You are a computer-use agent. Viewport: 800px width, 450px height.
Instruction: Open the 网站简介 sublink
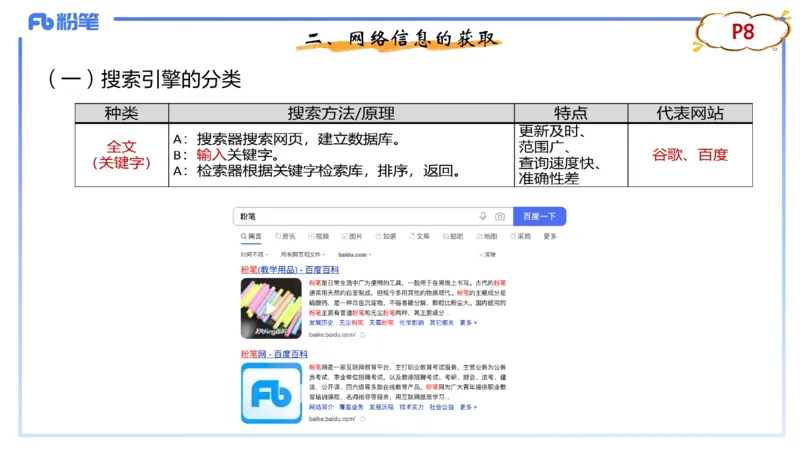pyautogui.click(x=321, y=407)
